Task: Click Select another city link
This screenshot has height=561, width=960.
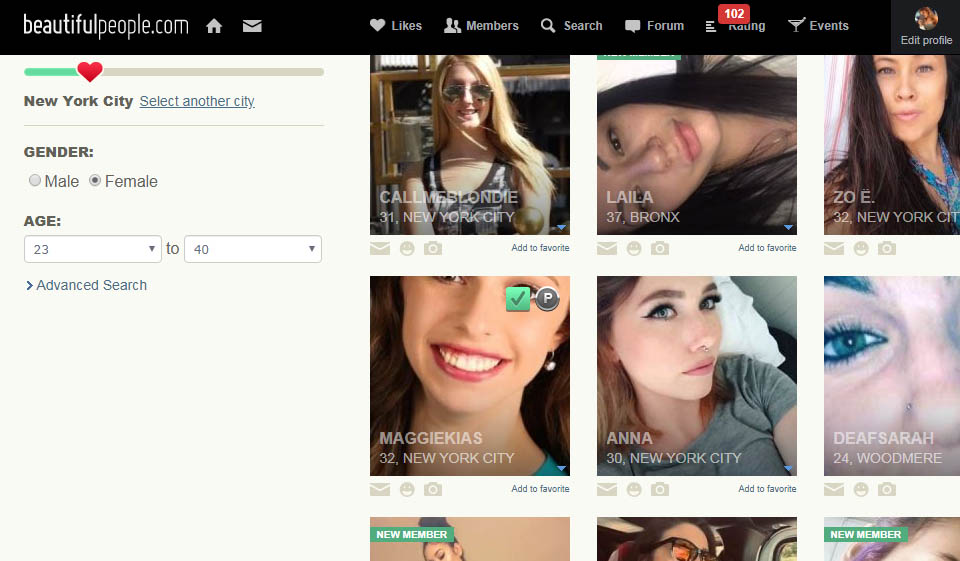Action: point(197,101)
